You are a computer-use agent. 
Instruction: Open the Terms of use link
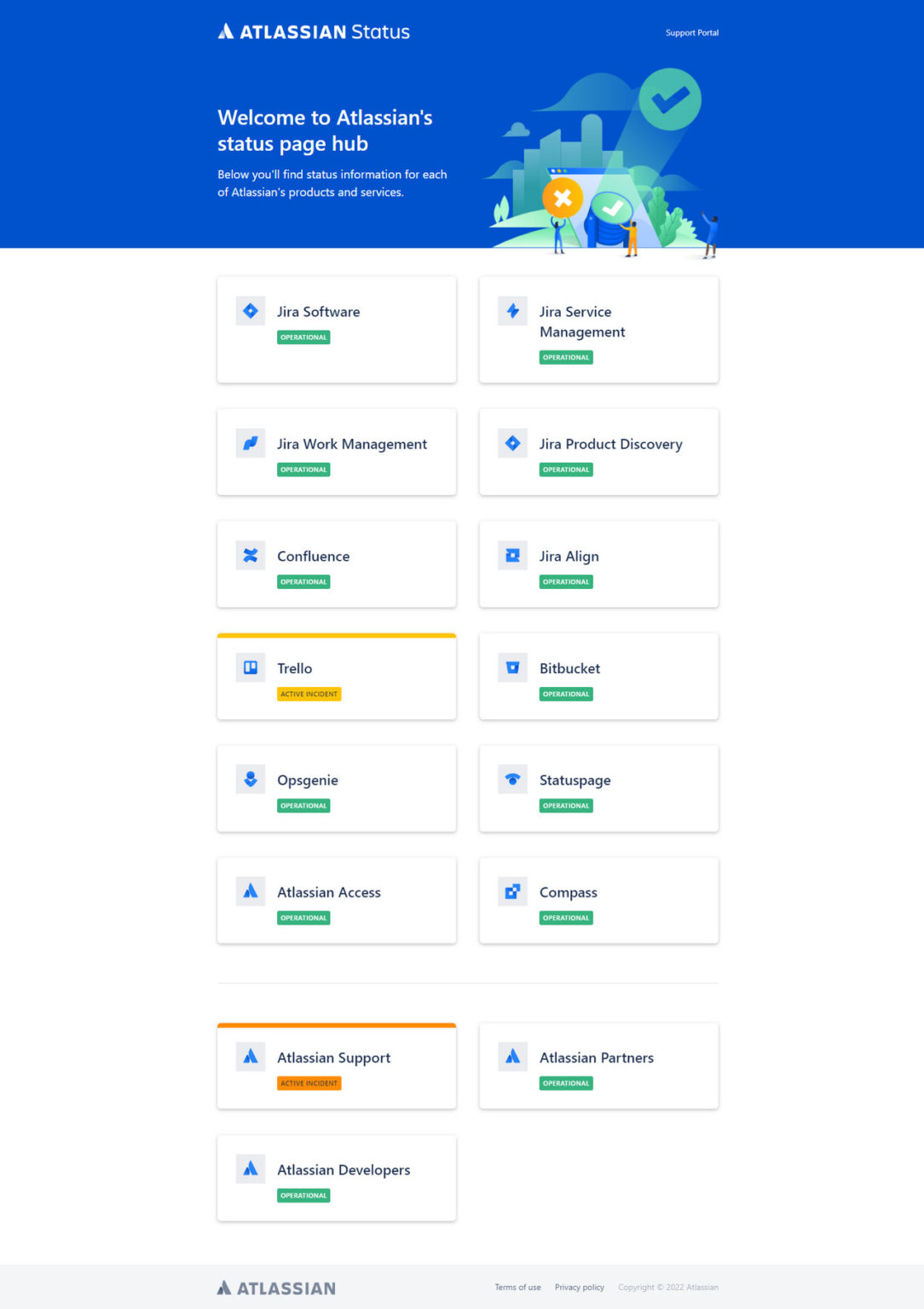[517, 1288]
